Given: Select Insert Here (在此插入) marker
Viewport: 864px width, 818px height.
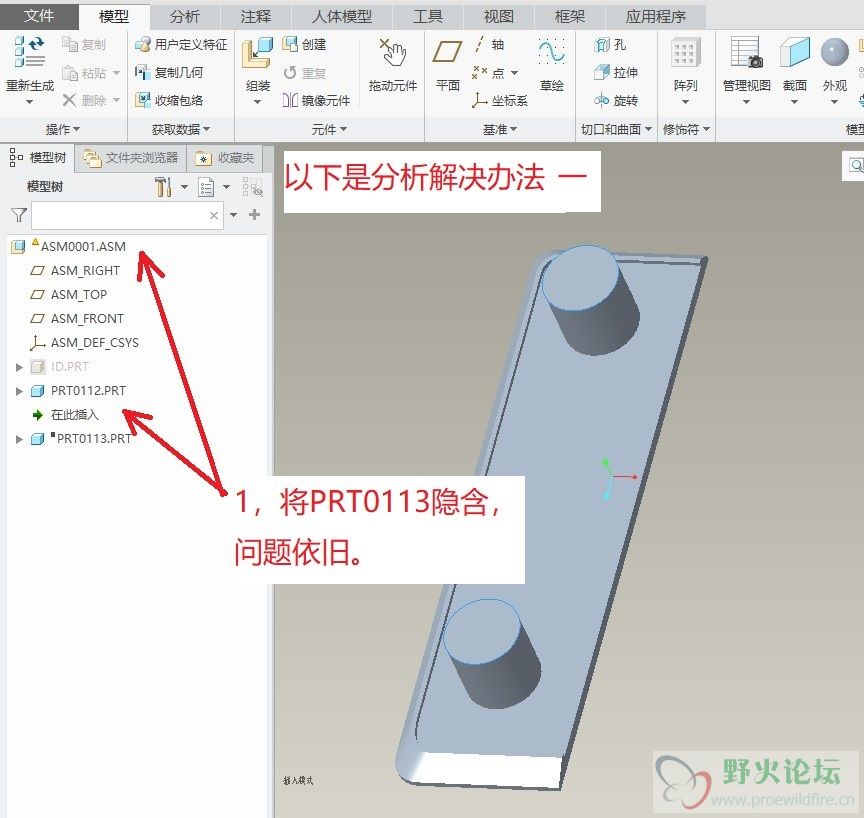Looking at the screenshot, I should click(74, 415).
